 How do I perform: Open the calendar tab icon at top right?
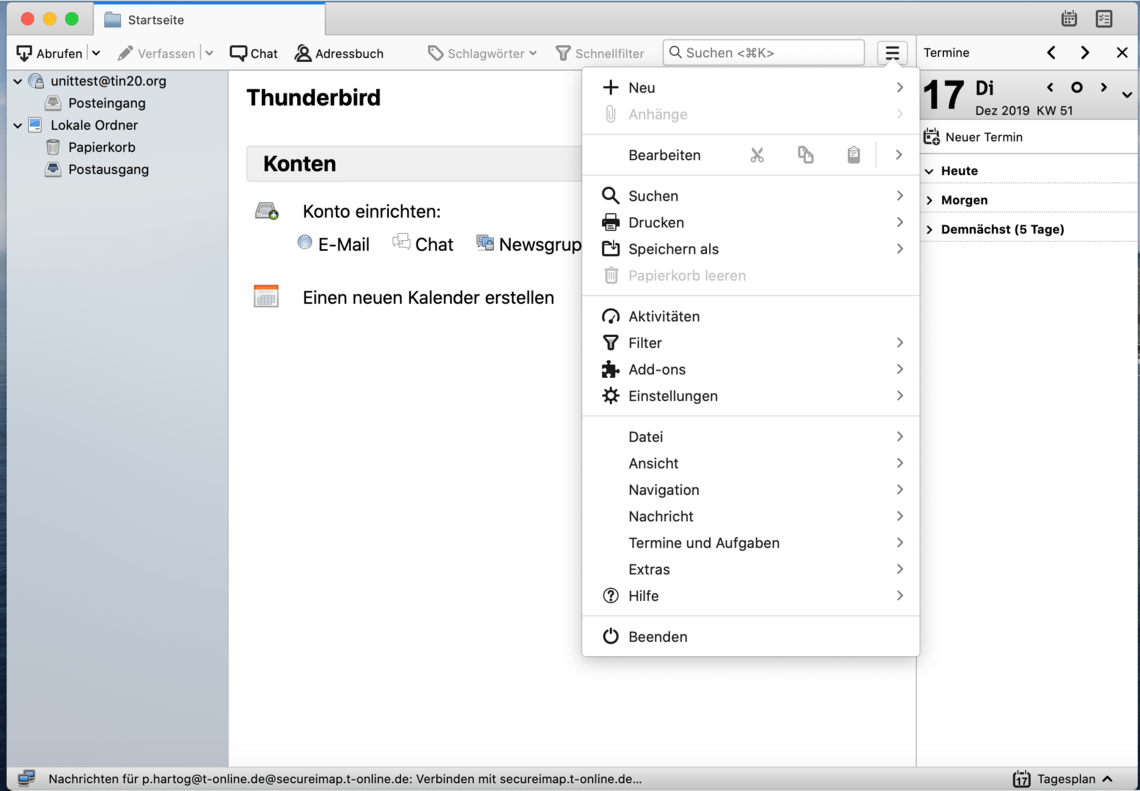(1069, 19)
